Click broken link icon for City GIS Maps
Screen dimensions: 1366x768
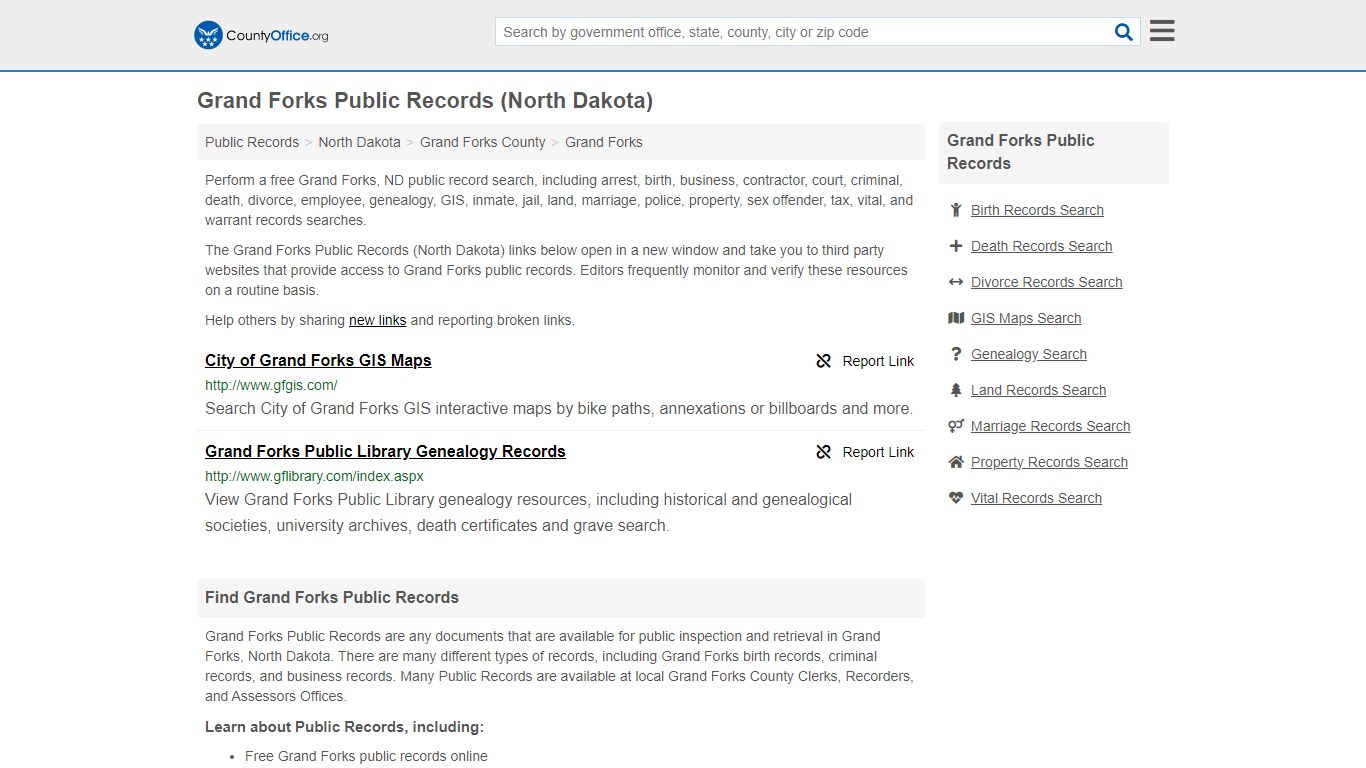pos(824,361)
